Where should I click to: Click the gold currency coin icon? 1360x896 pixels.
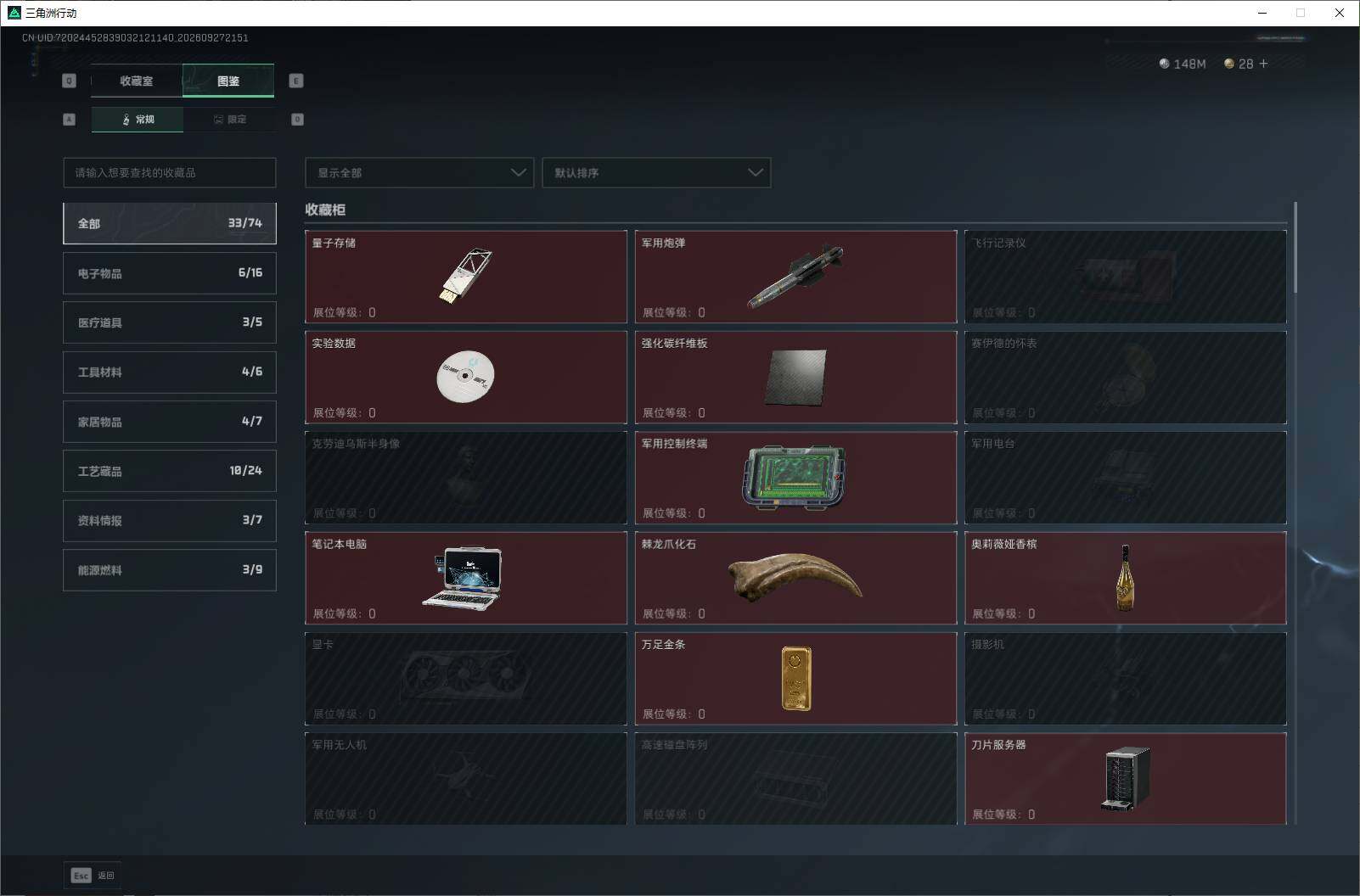point(1228,64)
